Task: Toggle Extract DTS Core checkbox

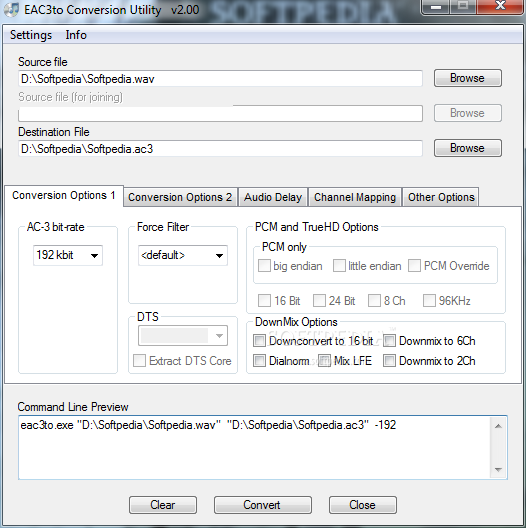Action: click(139, 361)
